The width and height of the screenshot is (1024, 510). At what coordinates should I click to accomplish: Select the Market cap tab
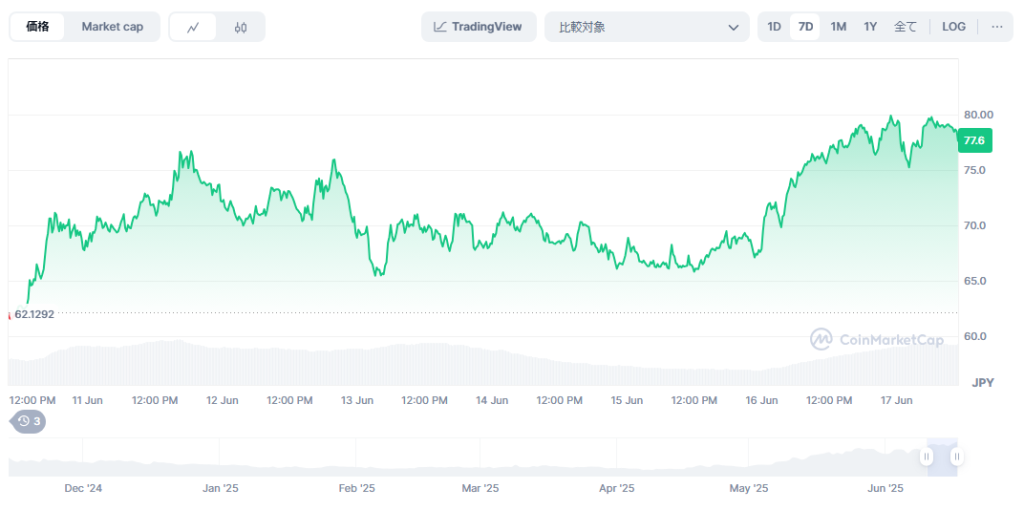click(x=112, y=27)
